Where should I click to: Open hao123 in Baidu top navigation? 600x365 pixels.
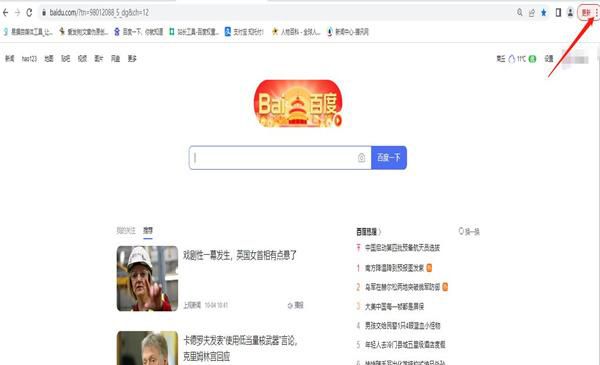(29, 59)
